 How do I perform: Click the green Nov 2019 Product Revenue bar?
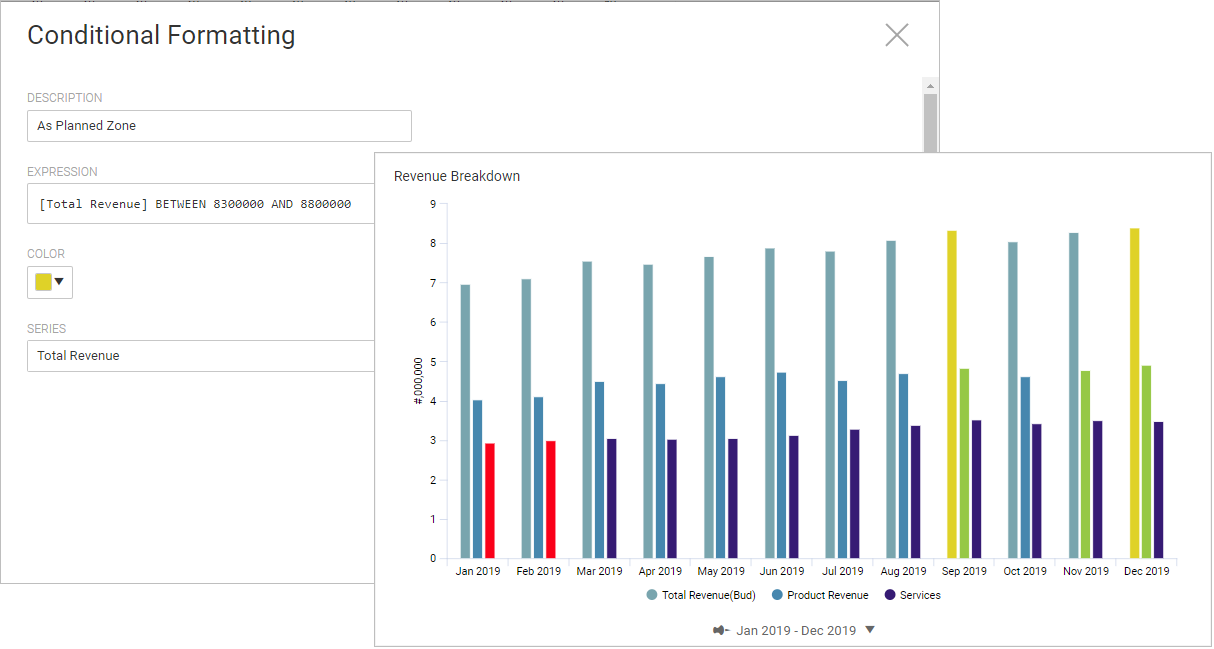click(x=1085, y=464)
